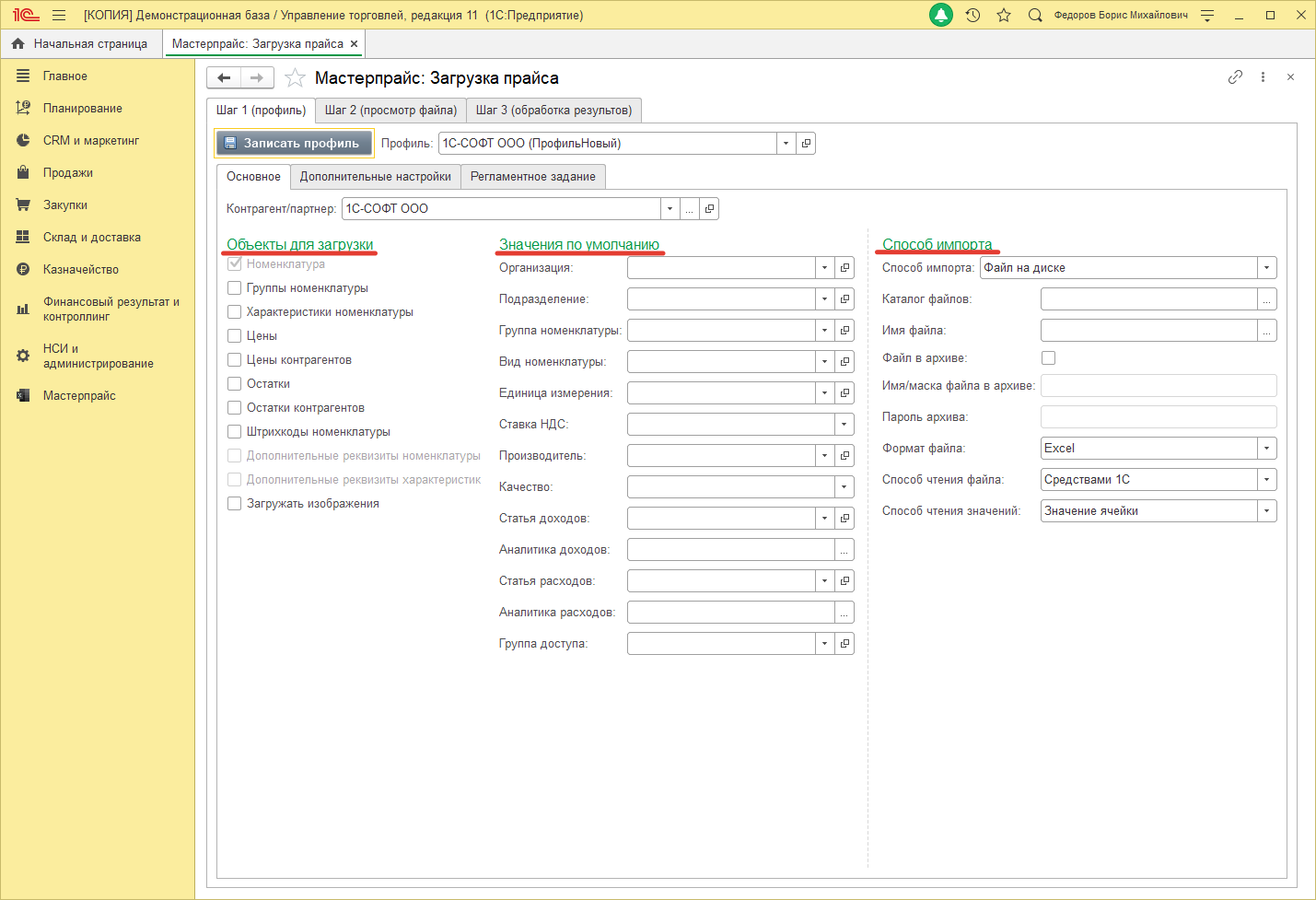Tick the Цены checkbox
This screenshot has width=1316, height=900.
click(x=235, y=336)
